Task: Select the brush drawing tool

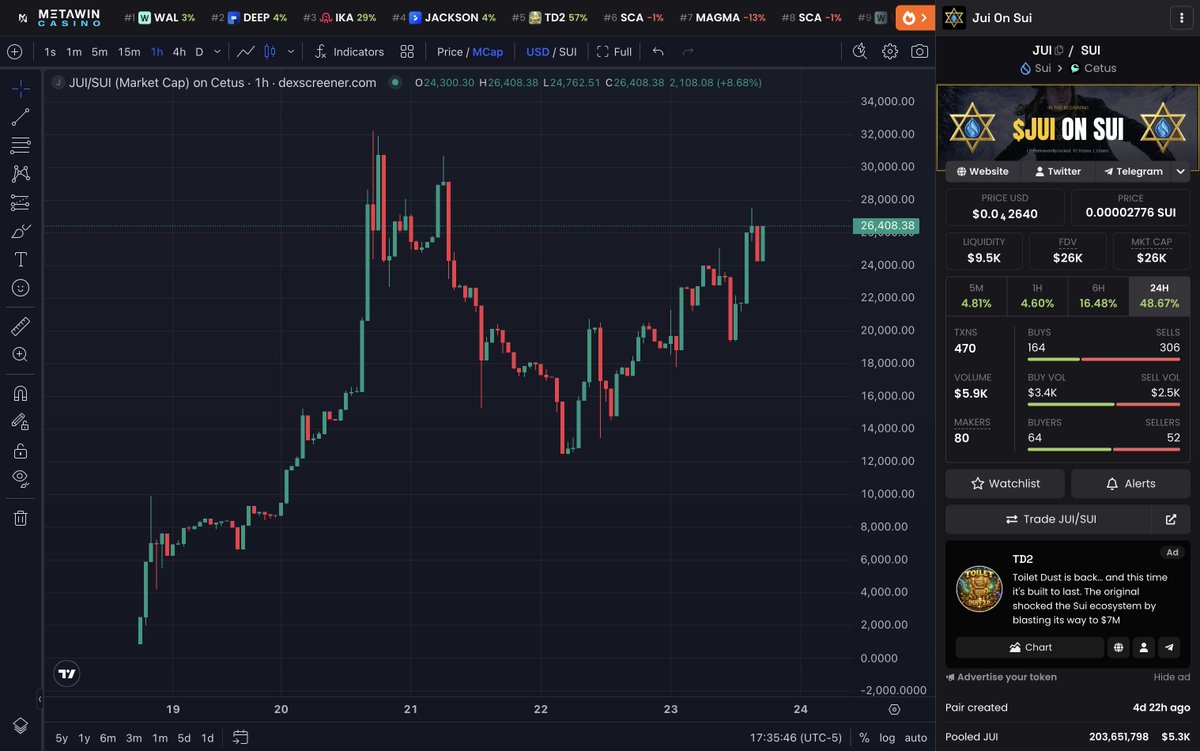Action: (x=20, y=231)
